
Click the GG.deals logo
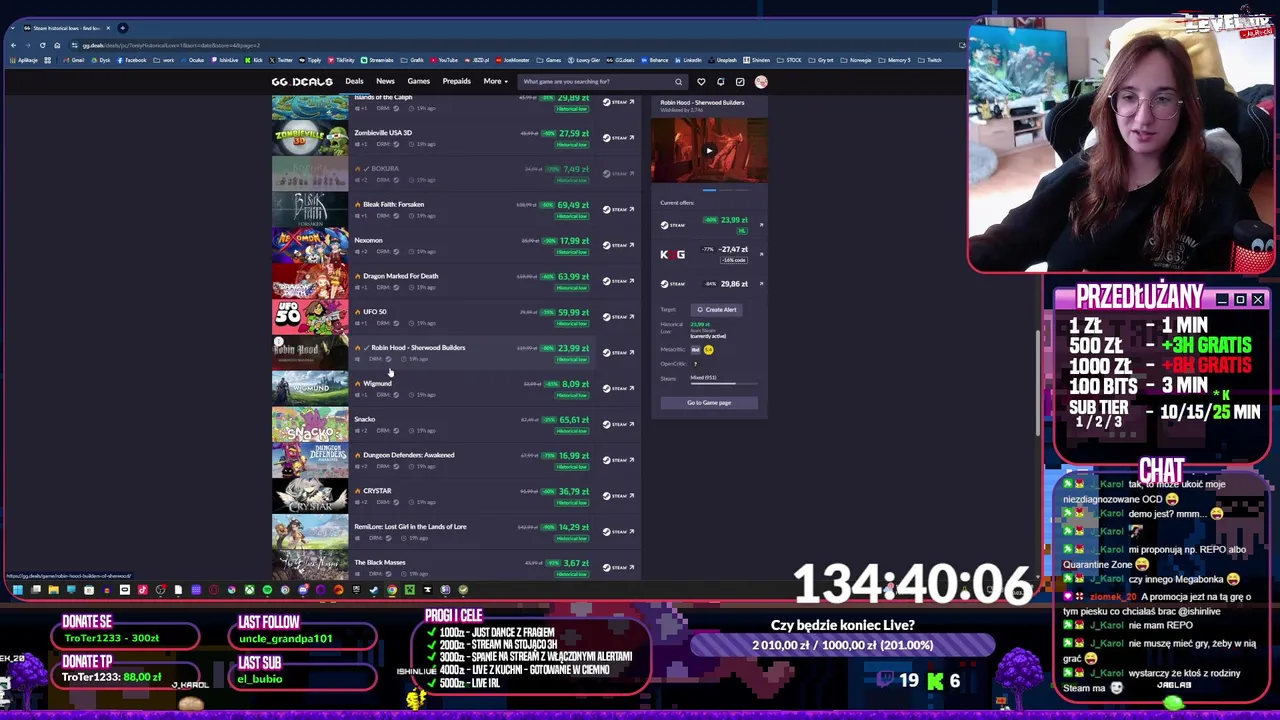click(x=301, y=82)
